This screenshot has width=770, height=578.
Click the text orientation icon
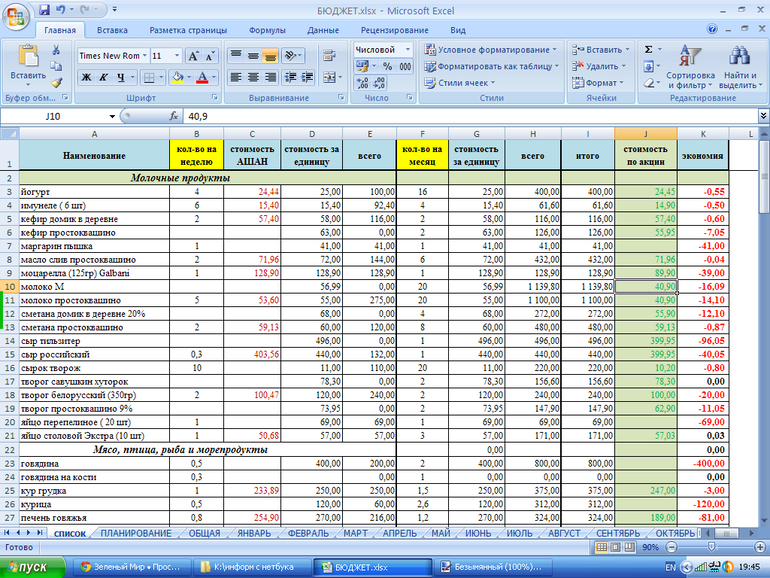(x=291, y=55)
